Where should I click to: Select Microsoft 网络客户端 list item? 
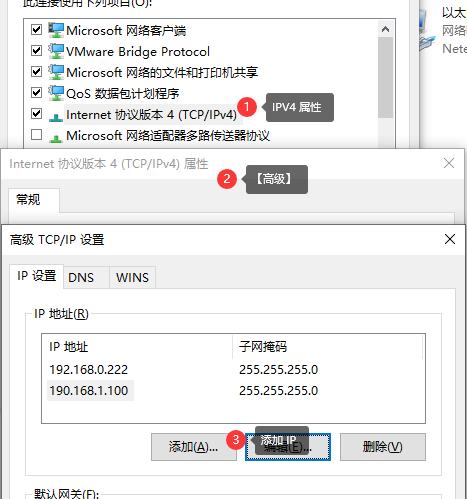pyautogui.click(x=126, y=31)
